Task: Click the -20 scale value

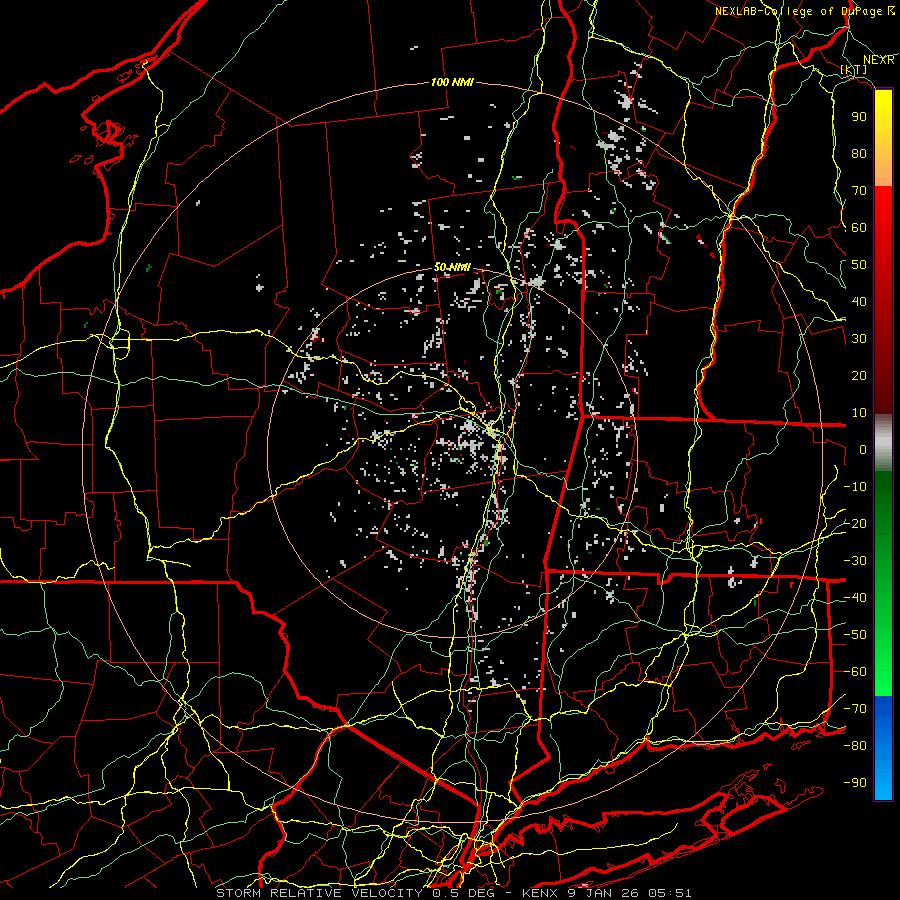Action: (x=855, y=523)
